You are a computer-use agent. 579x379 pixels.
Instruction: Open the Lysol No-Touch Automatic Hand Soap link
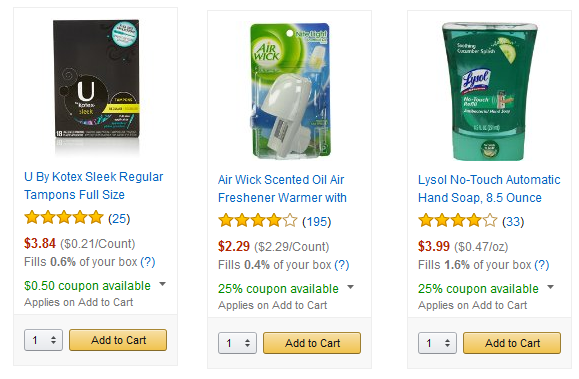[x=489, y=188]
